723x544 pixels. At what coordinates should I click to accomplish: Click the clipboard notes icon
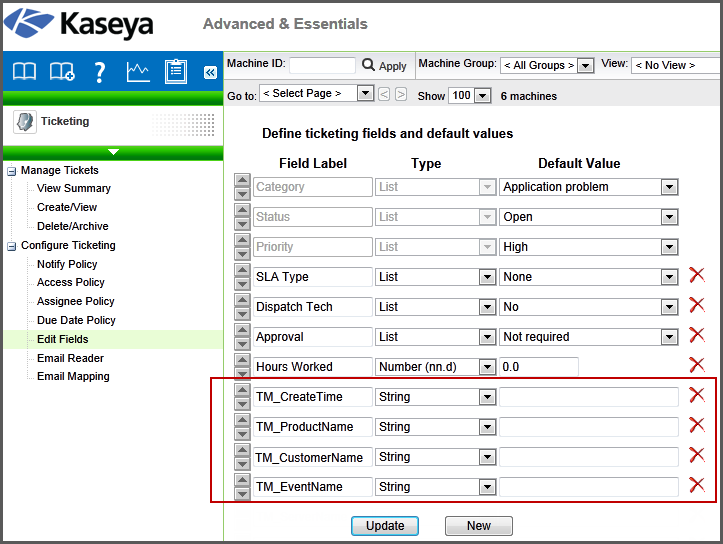176,71
